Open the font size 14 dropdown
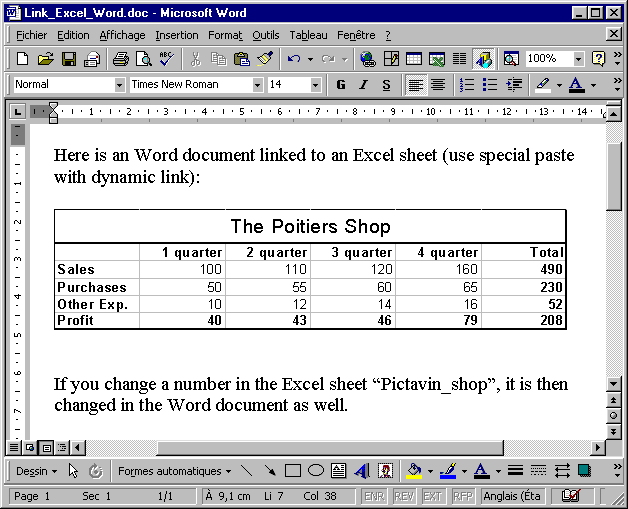The width and height of the screenshot is (628, 509). pyautogui.click(x=316, y=85)
